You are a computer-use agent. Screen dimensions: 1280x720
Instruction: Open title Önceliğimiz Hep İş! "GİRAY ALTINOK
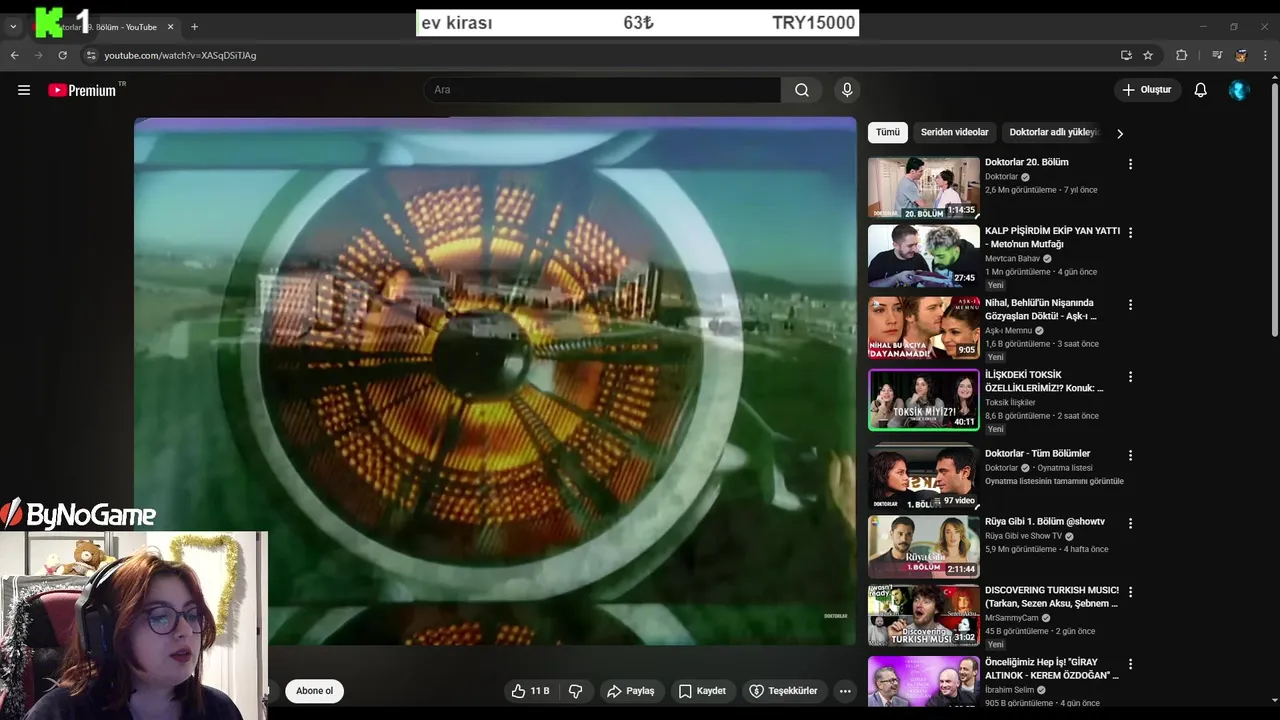coord(1051,668)
